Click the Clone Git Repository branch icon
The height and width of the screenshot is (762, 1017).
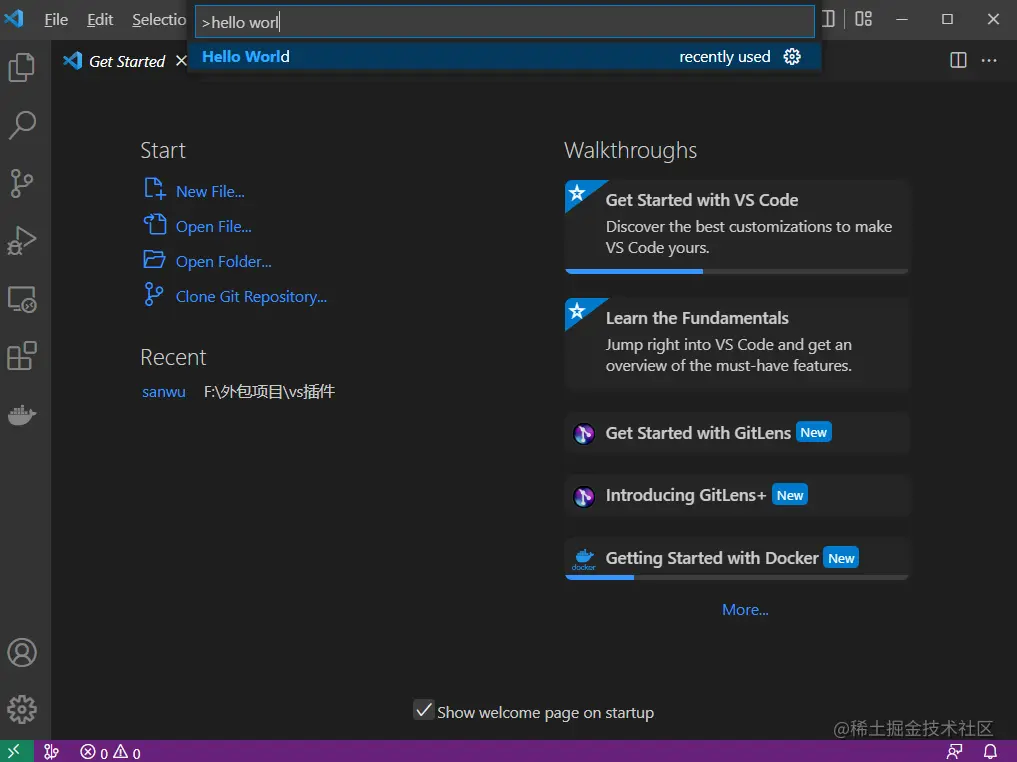click(154, 294)
